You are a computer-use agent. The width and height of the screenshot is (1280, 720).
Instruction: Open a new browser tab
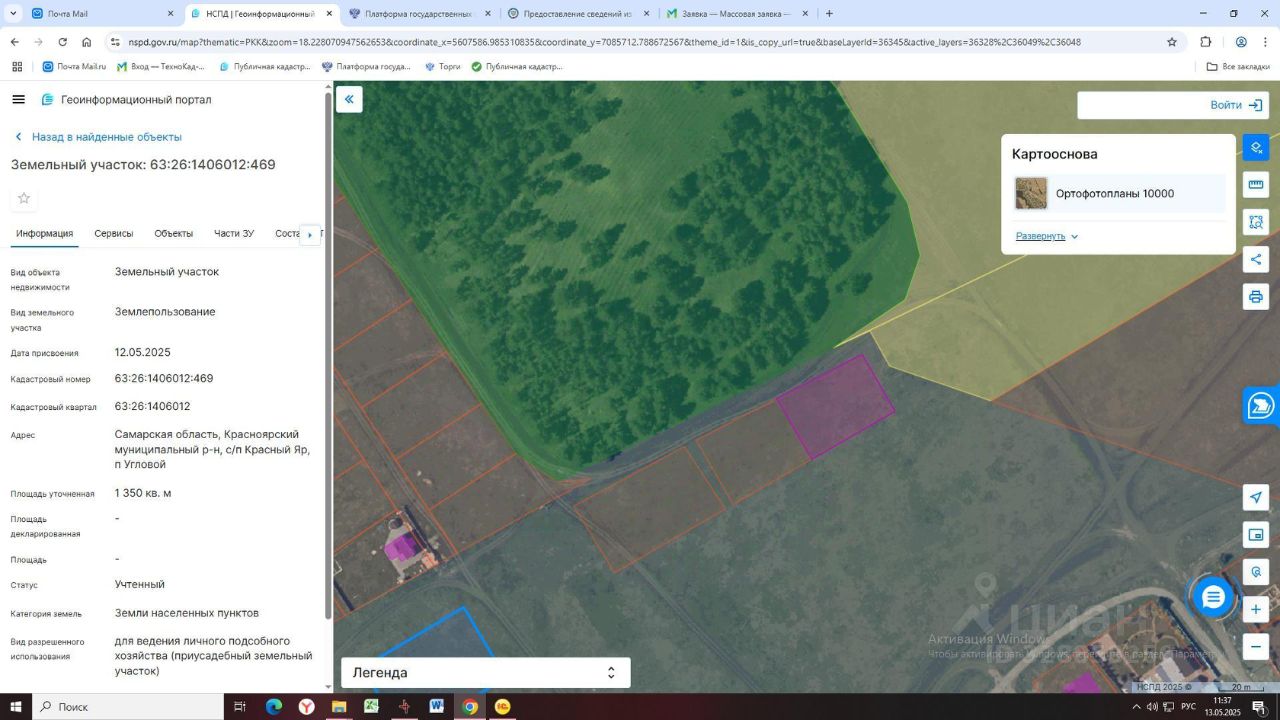[829, 14]
